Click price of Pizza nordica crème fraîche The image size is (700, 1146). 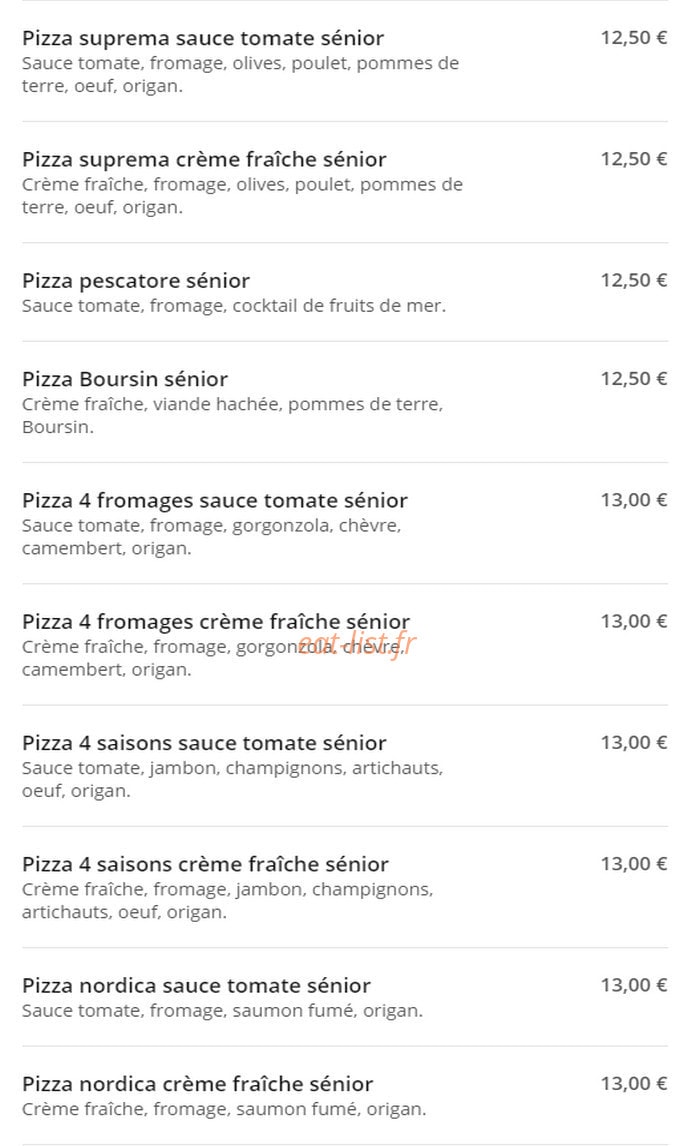coord(634,1084)
